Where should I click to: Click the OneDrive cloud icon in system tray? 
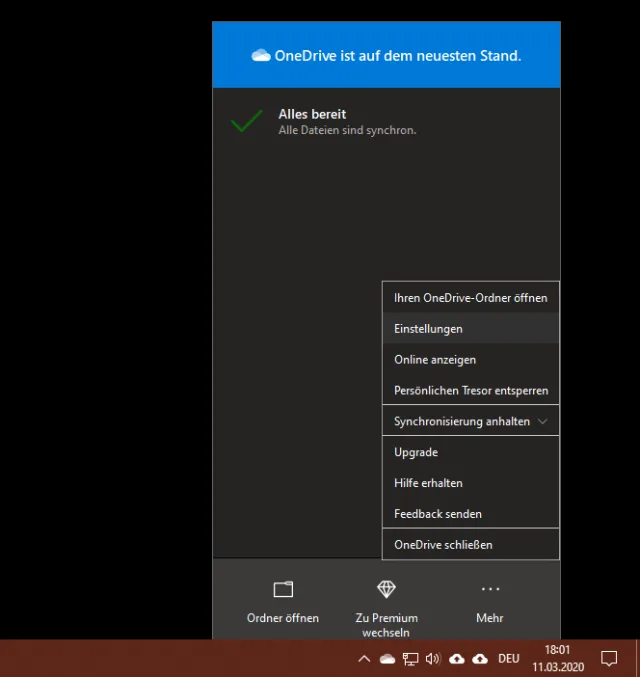387,658
